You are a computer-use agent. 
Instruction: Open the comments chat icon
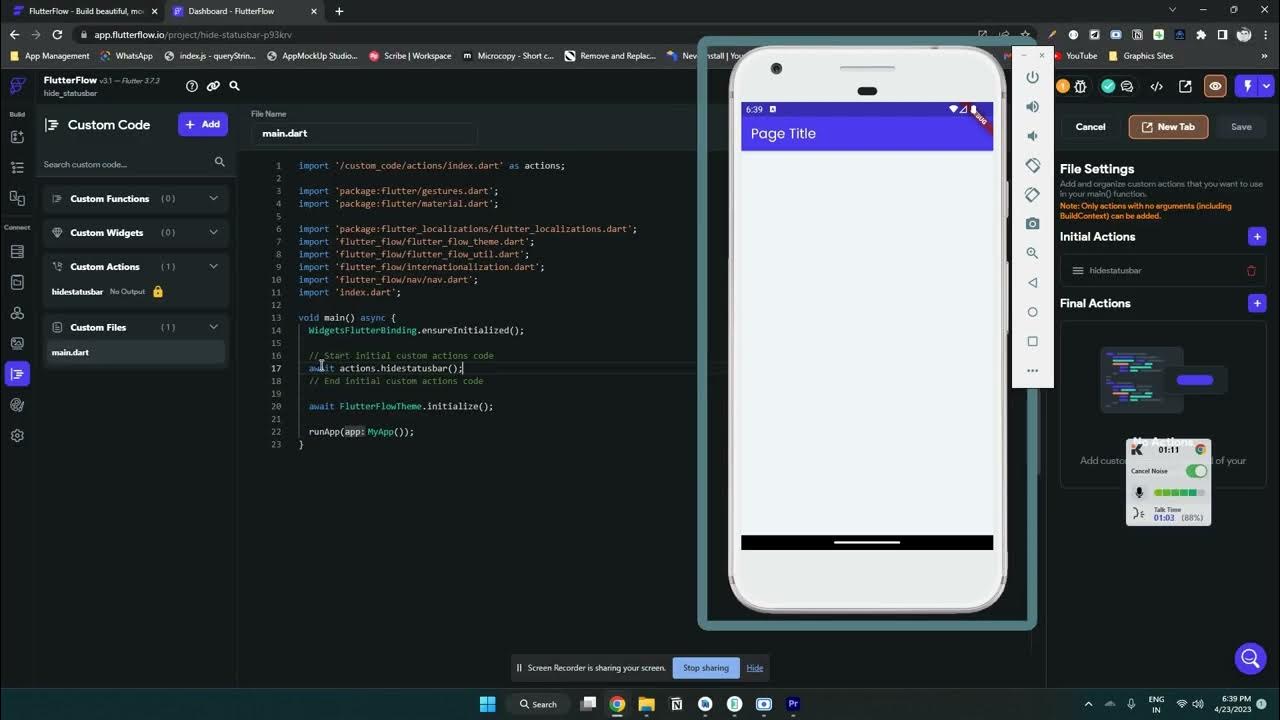[1127, 86]
